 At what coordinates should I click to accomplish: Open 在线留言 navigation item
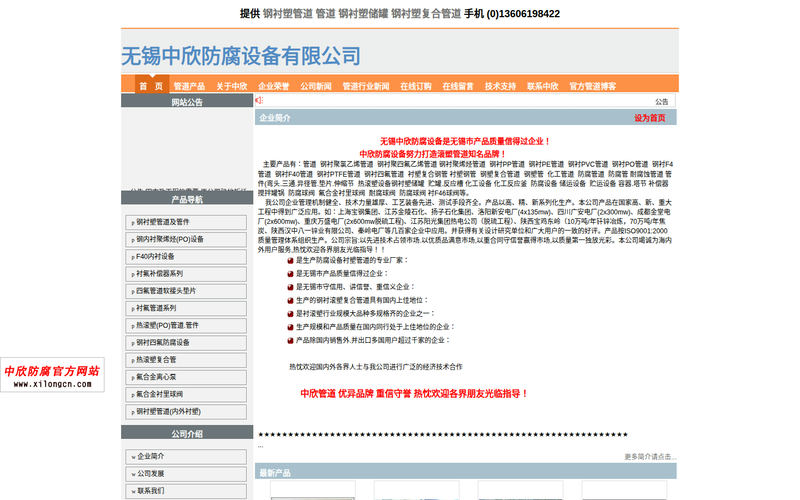pyautogui.click(x=458, y=86)
